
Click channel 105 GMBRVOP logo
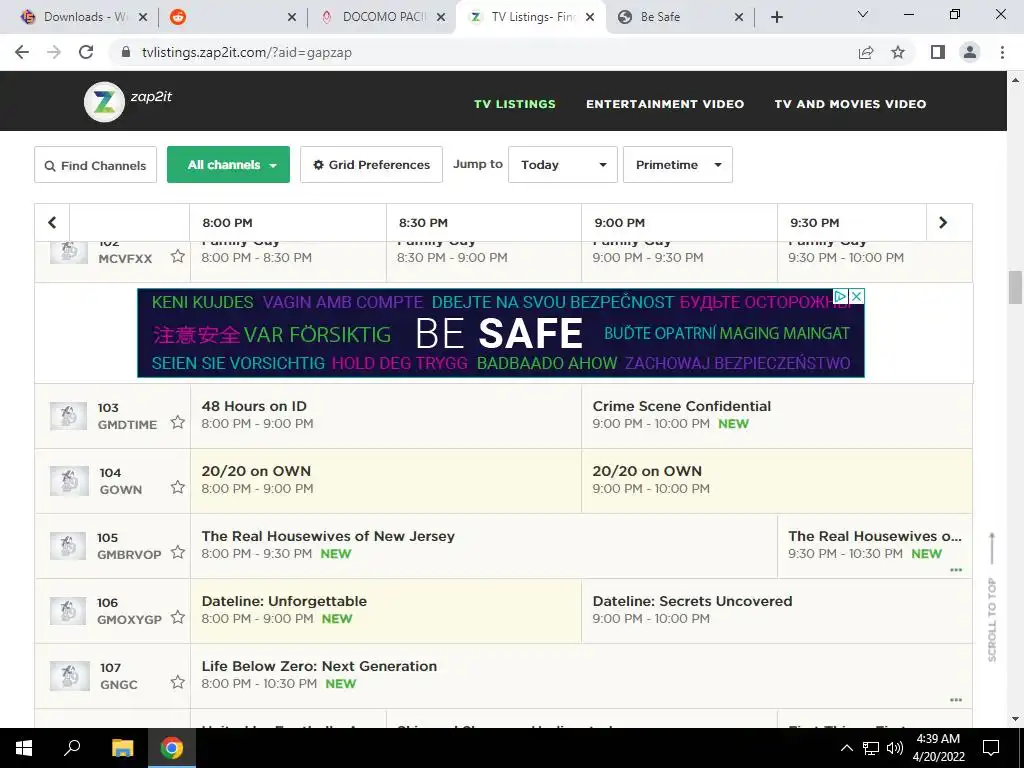tap(69, 546)
